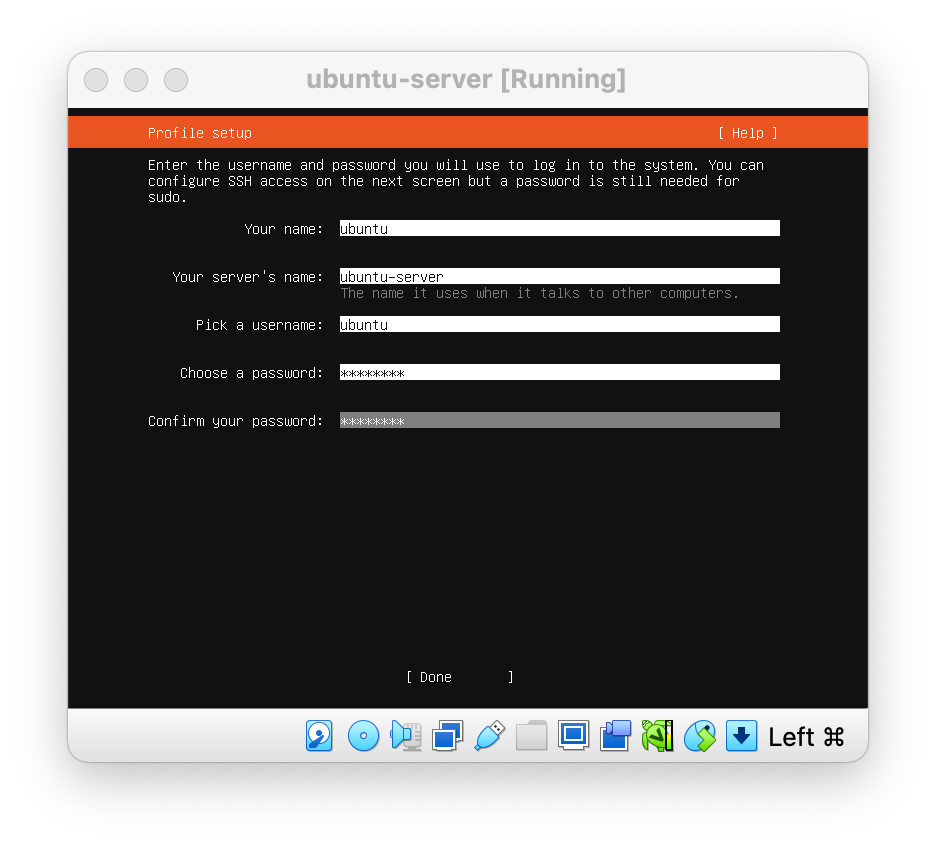Image resolution: width=936 pixels, height=846 pixels.
Task: Click the 'Your server's name' field
Action: pyautogui.click(x=559, y=277)
